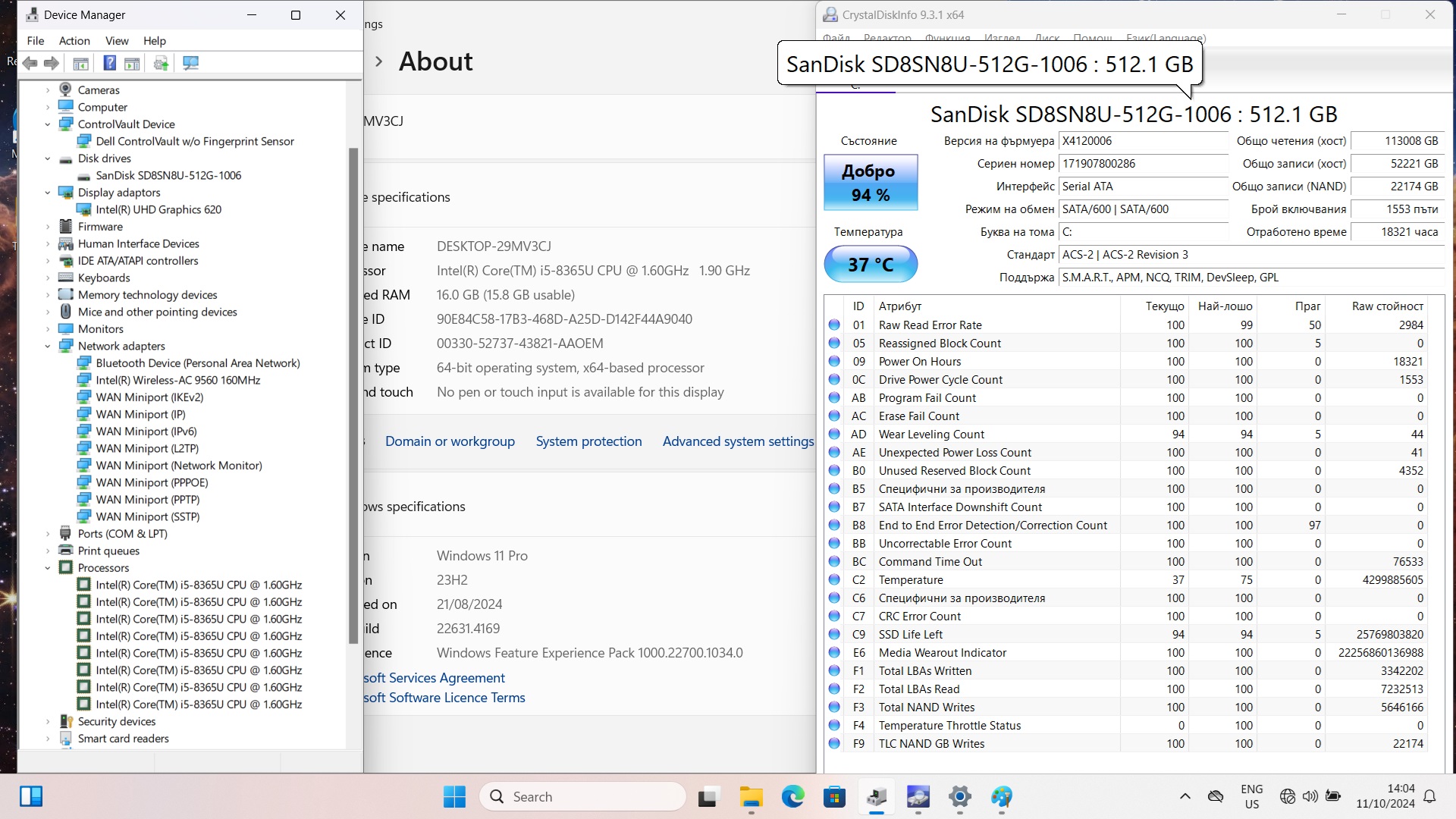Viewport: 1456px width, 819px height.
Task: Select SanDisk SD8SN8U-512G-1006 disk drive entry
Action: (x=168, y=175)
